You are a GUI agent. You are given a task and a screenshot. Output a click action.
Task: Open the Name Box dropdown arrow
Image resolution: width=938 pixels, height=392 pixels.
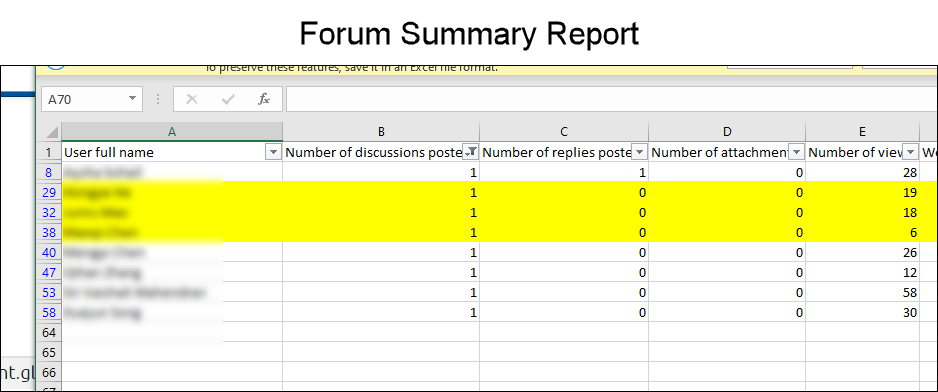[132, 99]
